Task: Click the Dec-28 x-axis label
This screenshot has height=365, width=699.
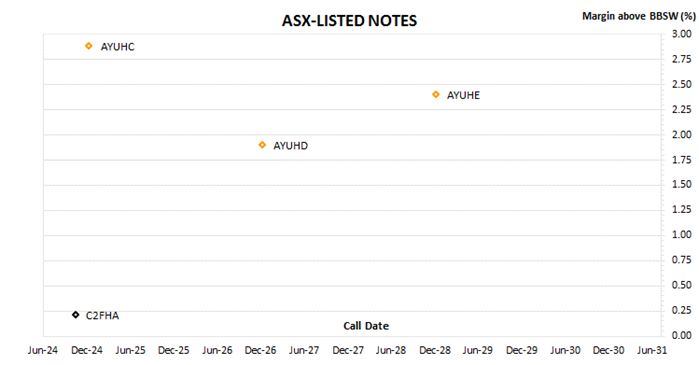Action: click(x=435, y=350)
